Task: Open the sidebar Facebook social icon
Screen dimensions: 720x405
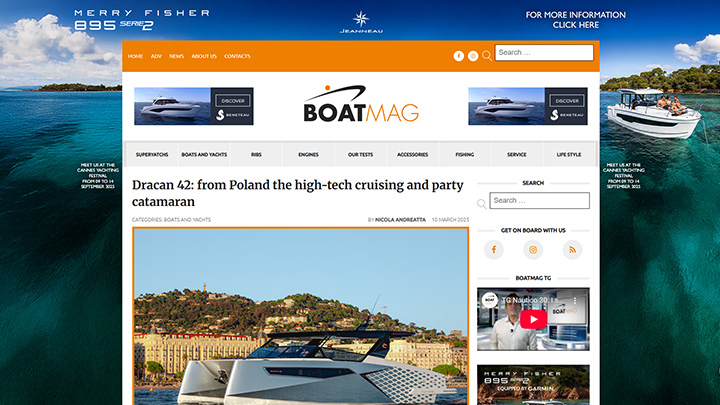Action: (494, 250)
